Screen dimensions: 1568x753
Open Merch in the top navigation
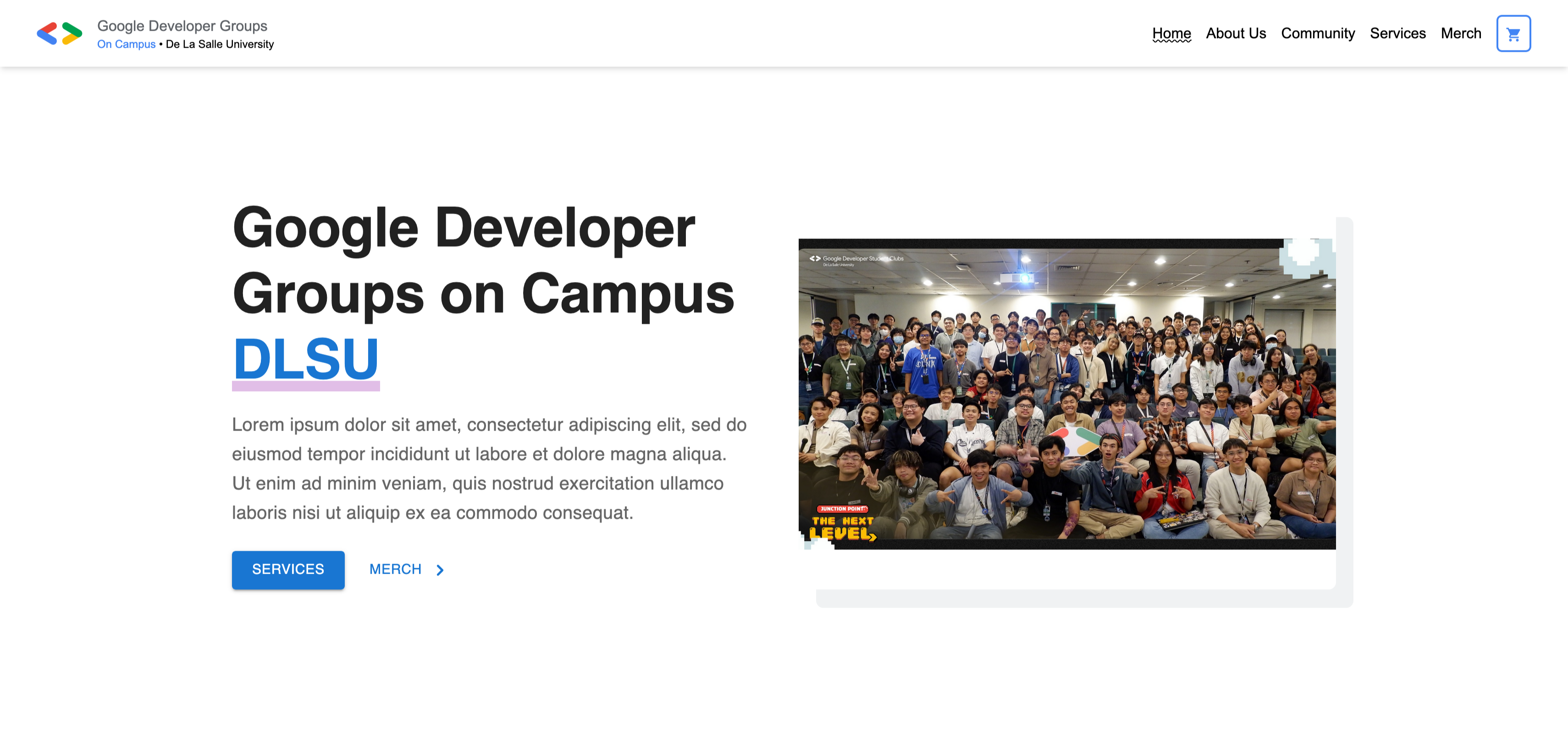pos(1460,33)
